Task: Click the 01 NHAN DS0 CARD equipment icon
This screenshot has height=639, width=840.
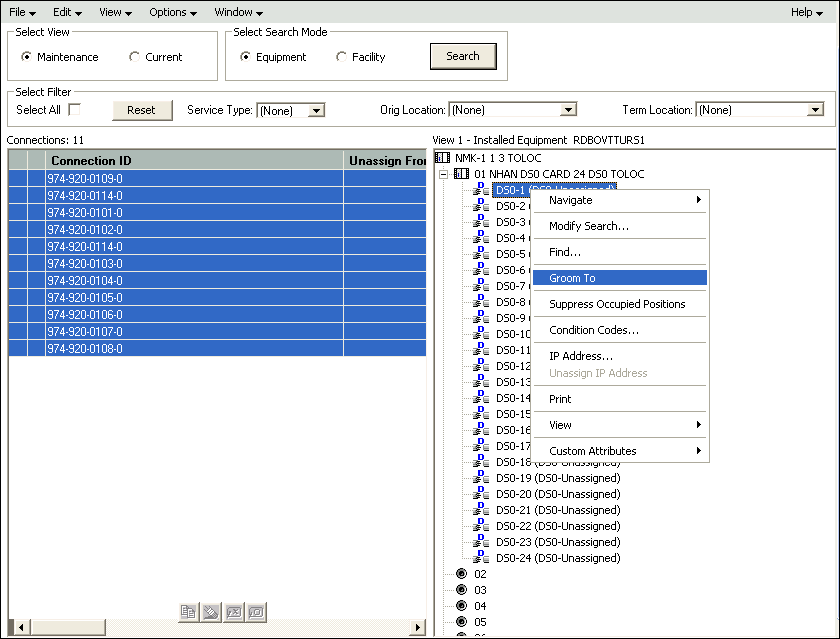Action: click(x=460, y=173)
